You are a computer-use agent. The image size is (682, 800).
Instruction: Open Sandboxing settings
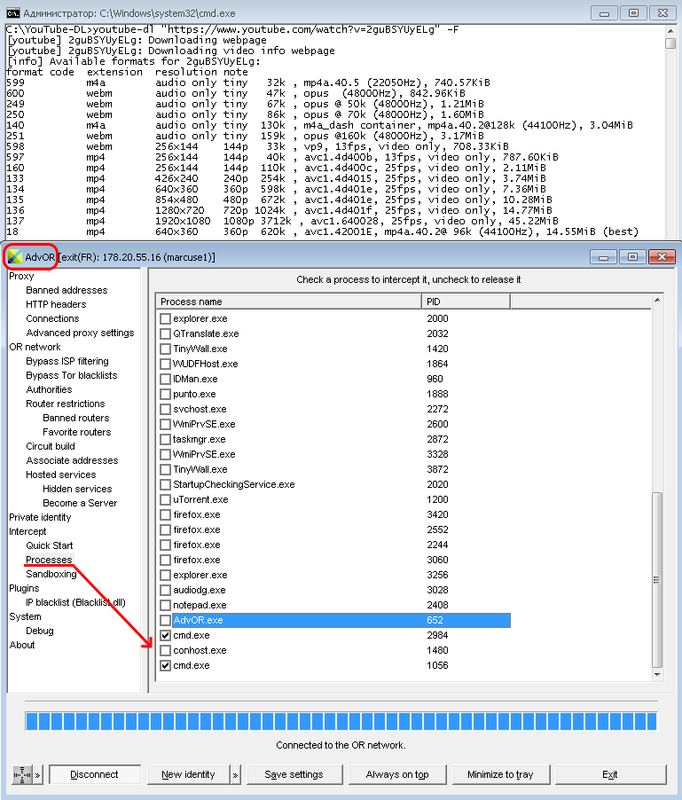pyautogui.click(x=51, y=574)
